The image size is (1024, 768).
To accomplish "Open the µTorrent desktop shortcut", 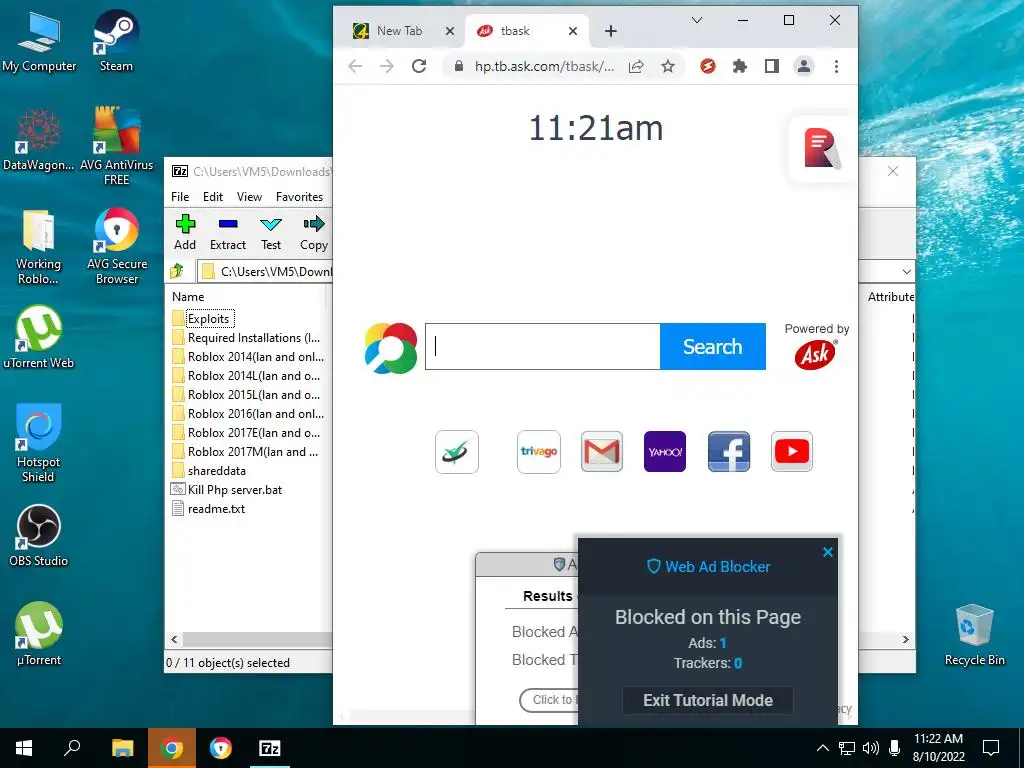I will point(39,634).
